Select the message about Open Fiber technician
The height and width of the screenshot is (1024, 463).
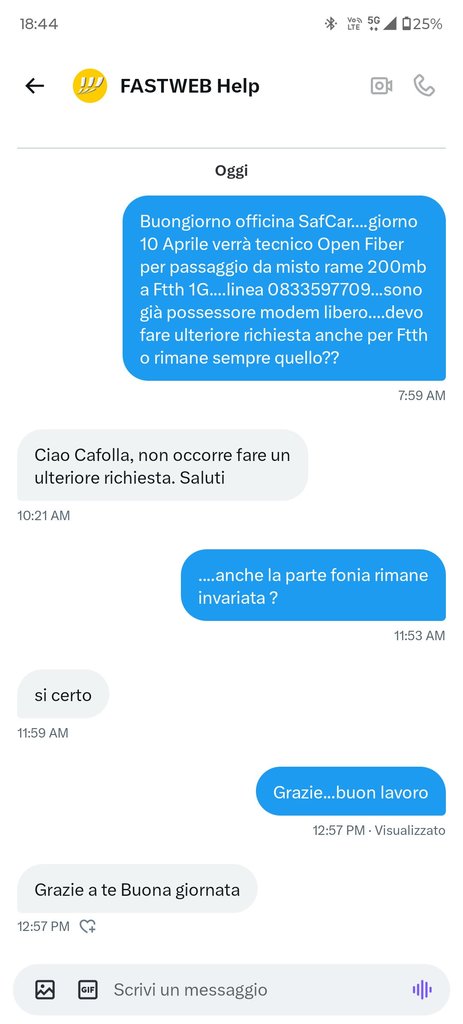pyautogui.click(x=284, y=288)
